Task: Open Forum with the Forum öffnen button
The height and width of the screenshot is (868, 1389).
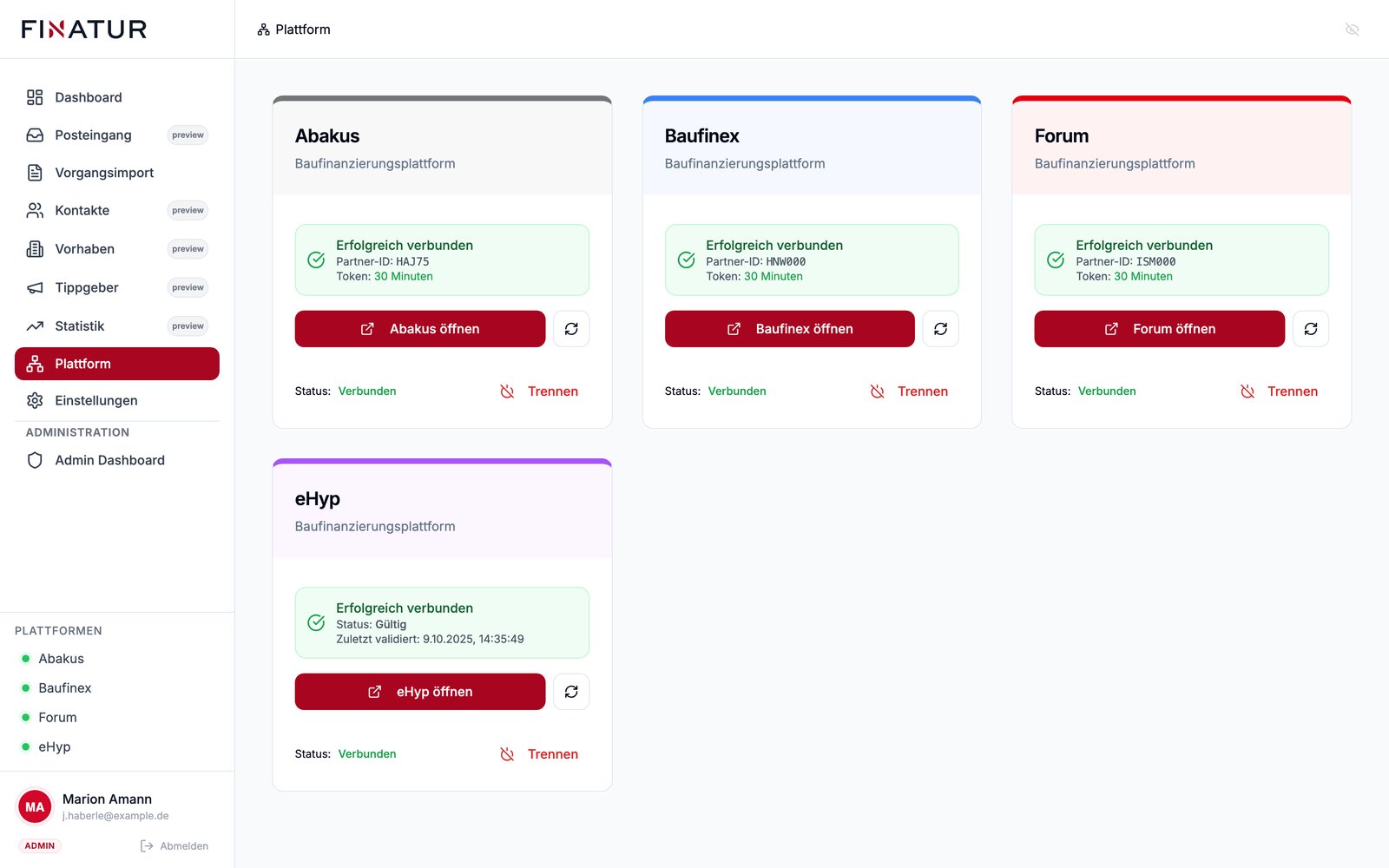Action: pyautogui.click(x=1160, y=329)
